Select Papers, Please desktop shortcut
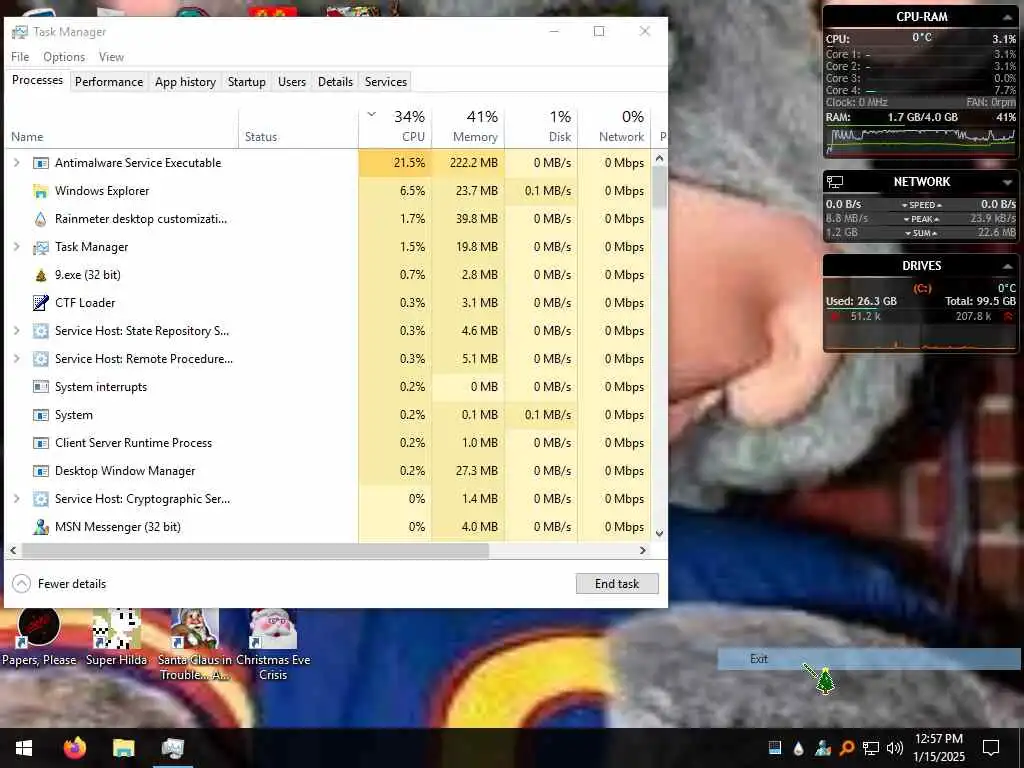 tap(39, 637)
